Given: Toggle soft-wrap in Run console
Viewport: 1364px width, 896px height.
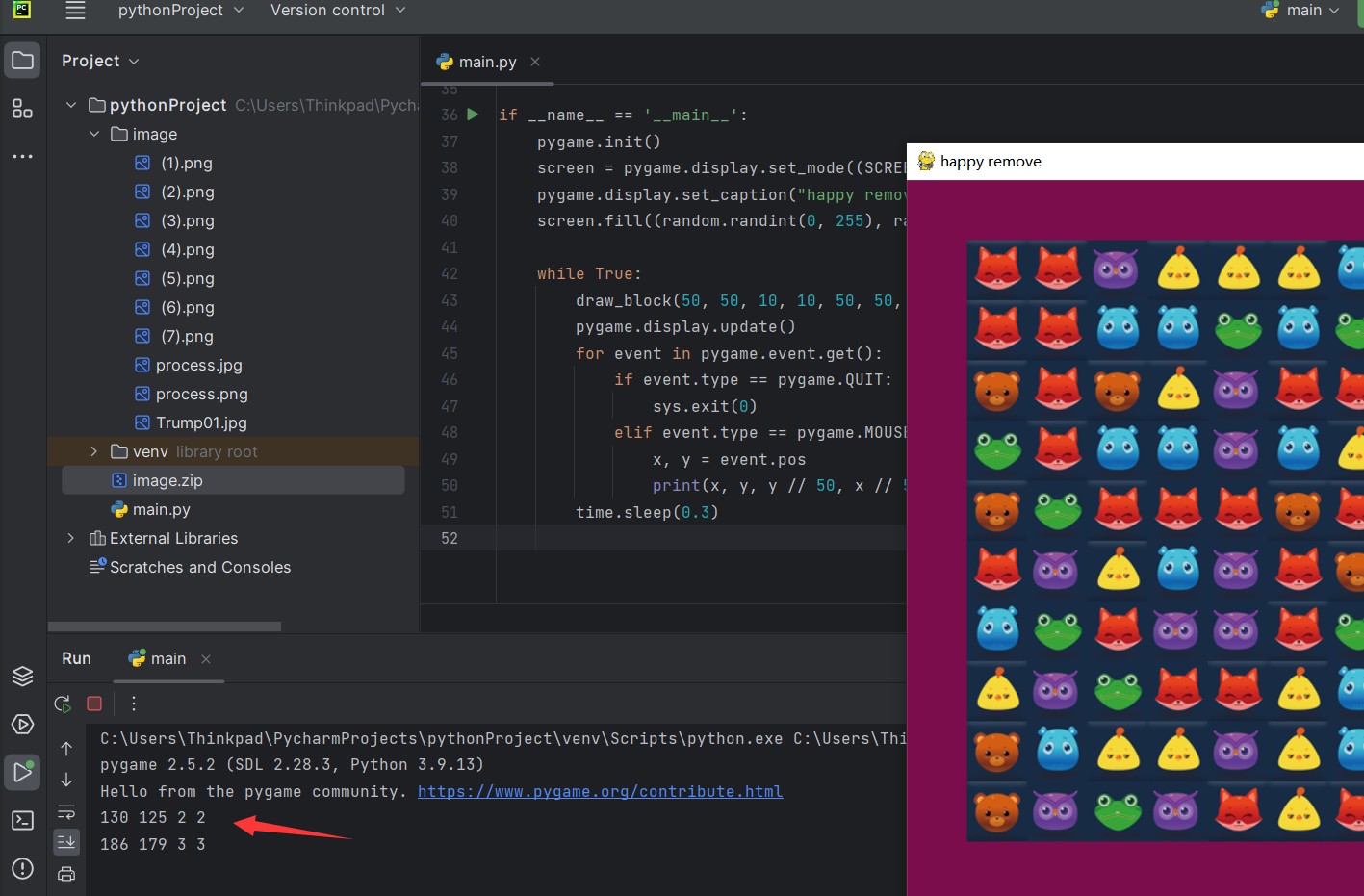Looking at the screenshot, I should point(66,811).
